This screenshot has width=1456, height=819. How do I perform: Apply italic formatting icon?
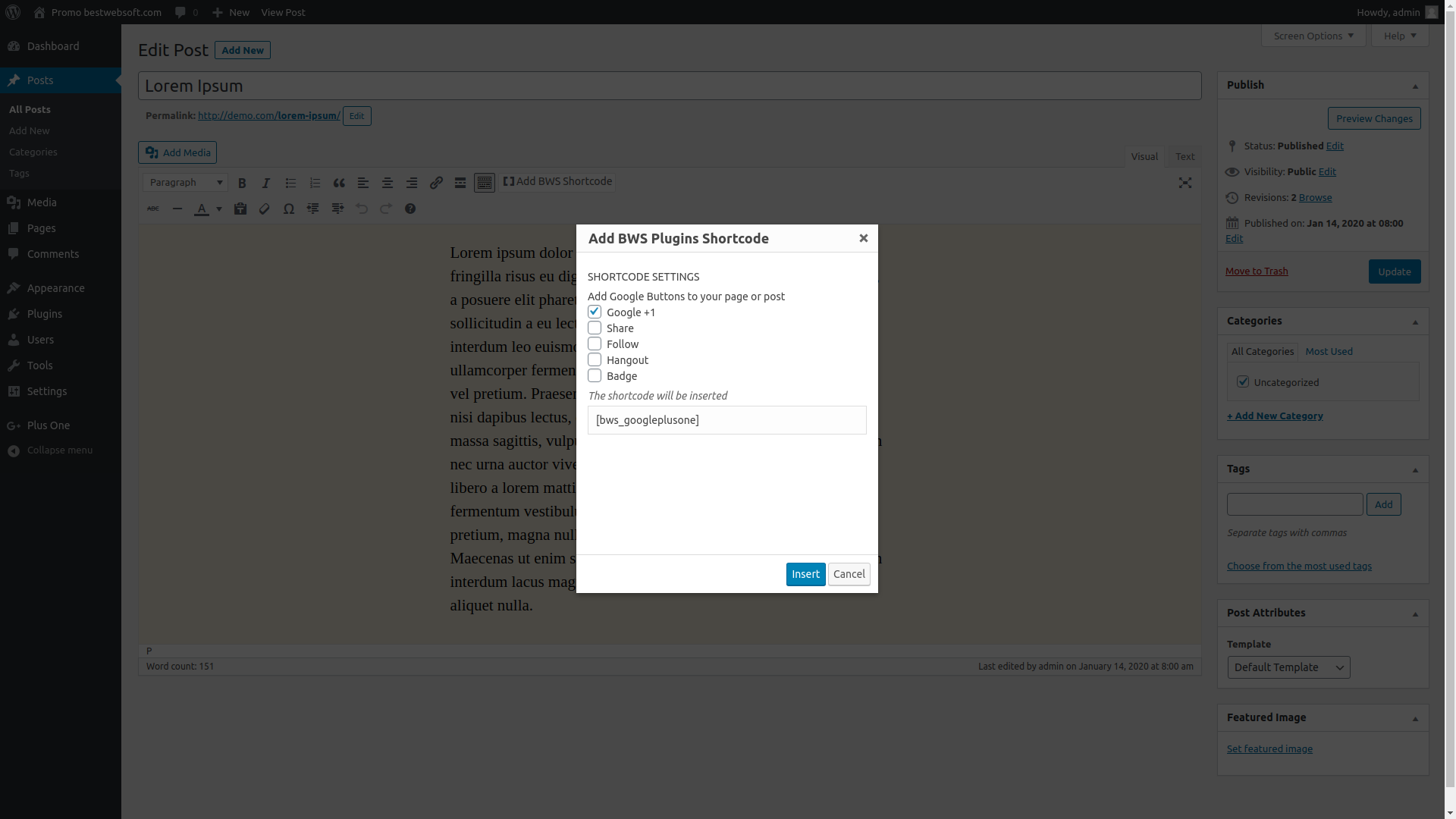pyautogui.click(x=266, y=183)
